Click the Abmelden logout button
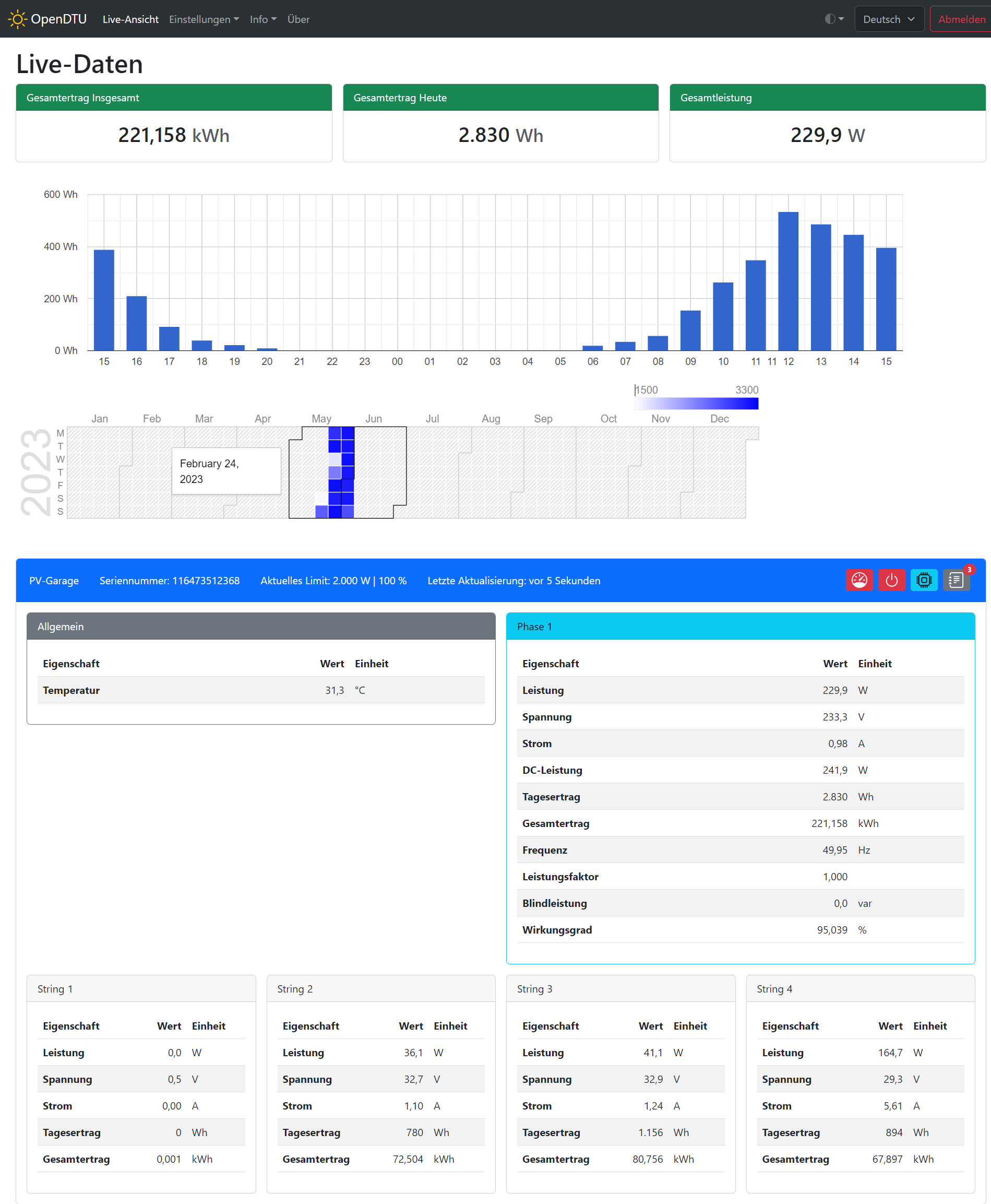 tap(961, 19)
